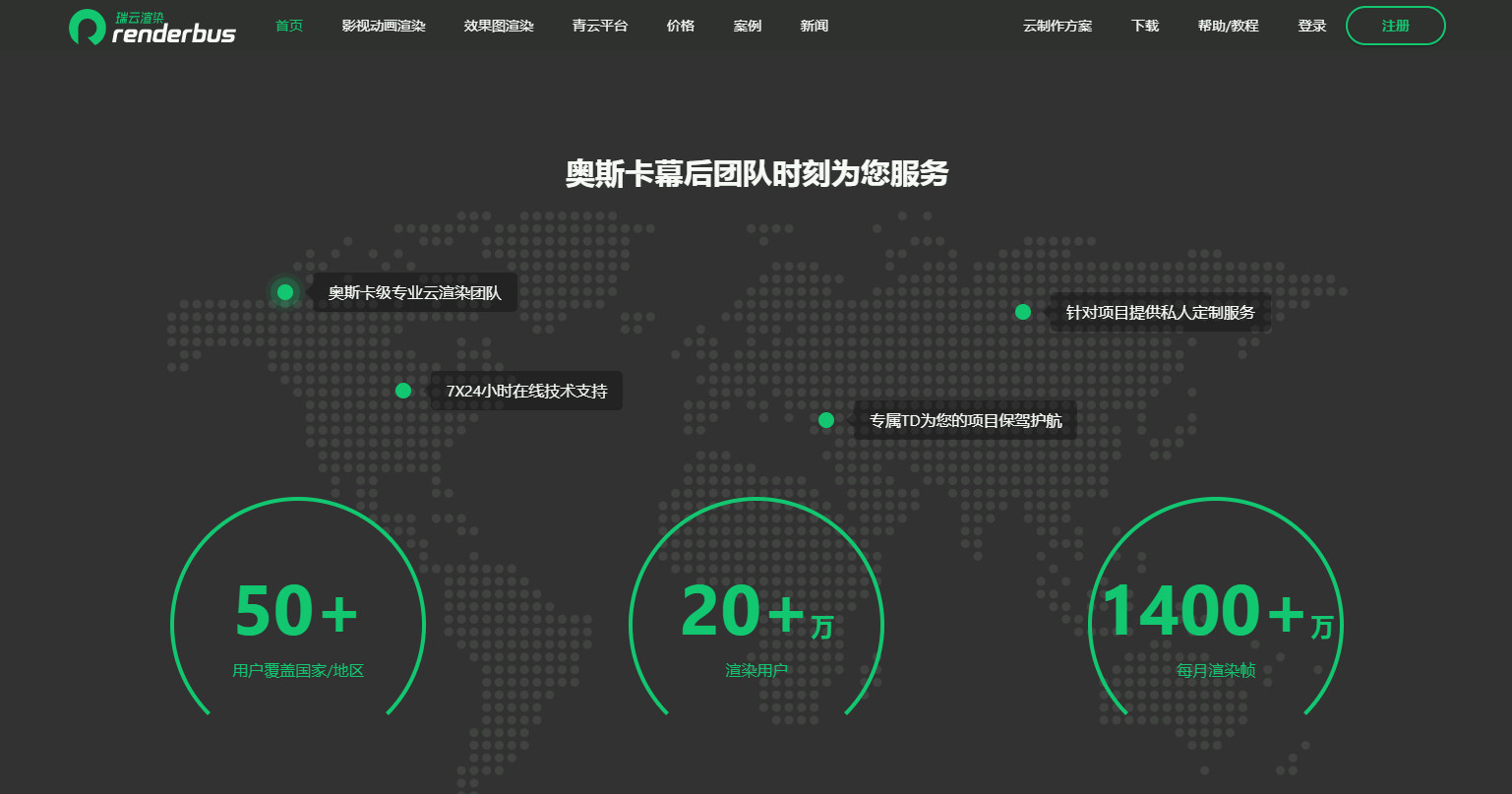Open 效果图渲染 in navigation
The height and width of the screenshot is (794, 1512).
[499, 26]
